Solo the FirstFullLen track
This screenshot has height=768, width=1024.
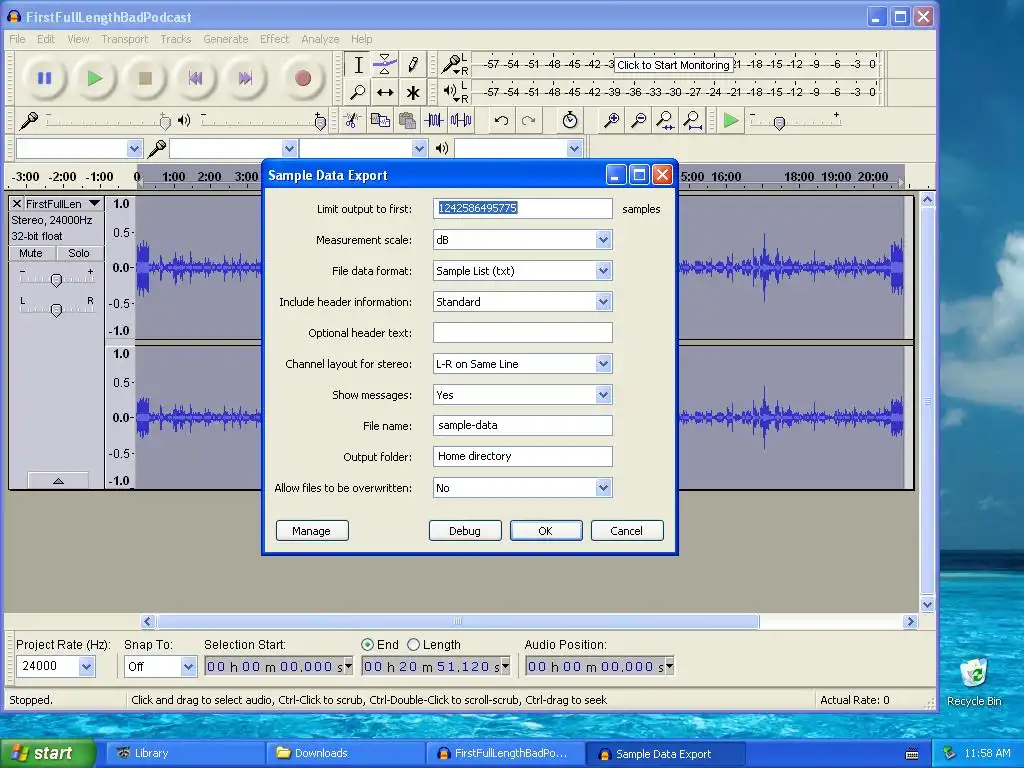click(x=79, y=253)
